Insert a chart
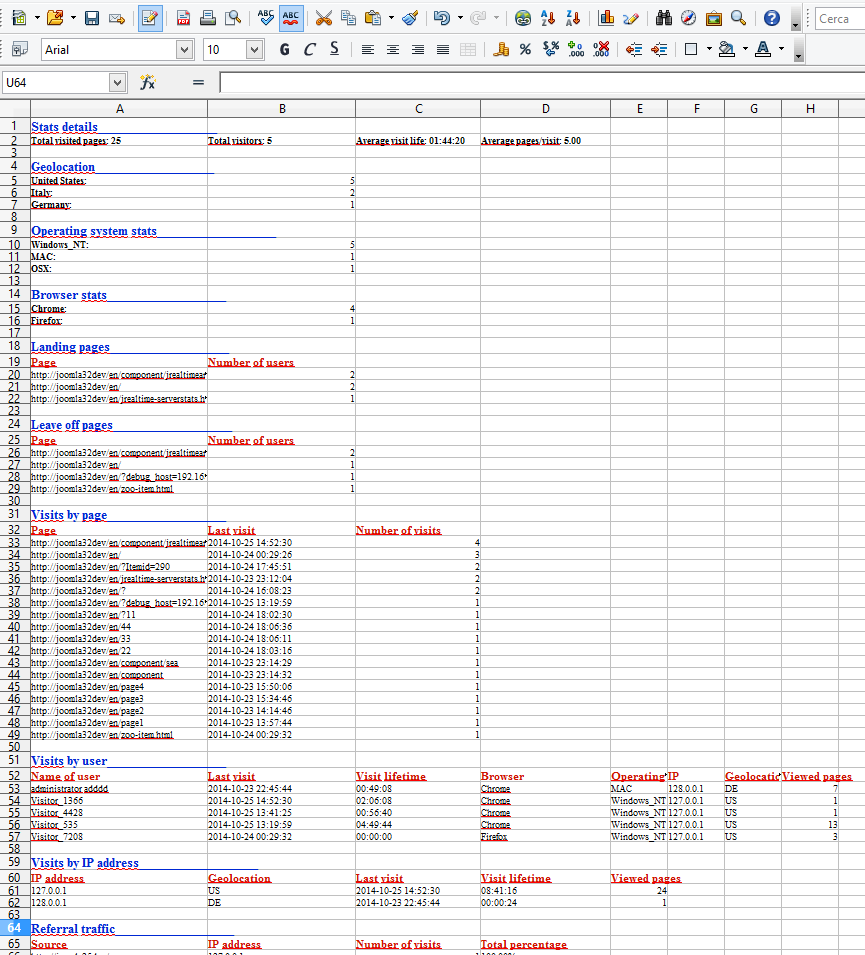Image resolution: width=865 pixels, height=955 pixels. (x=606, y=18)
